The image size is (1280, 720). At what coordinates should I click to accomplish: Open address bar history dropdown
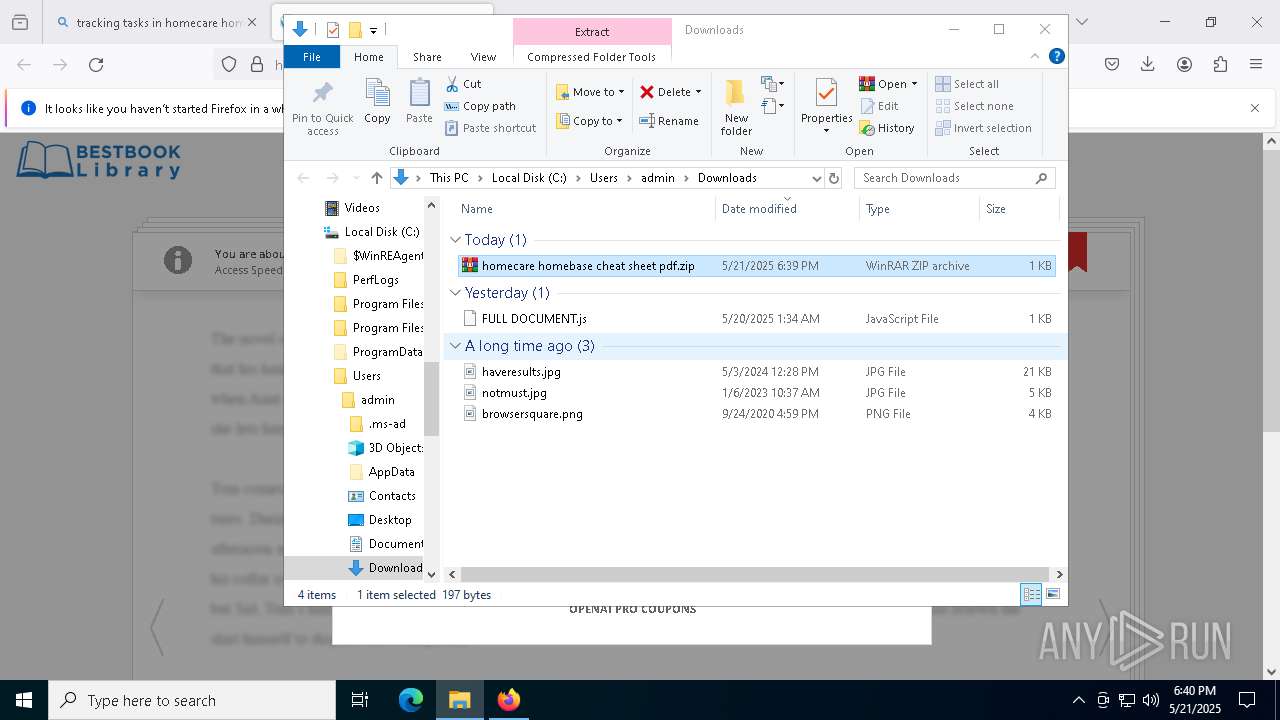816,178
